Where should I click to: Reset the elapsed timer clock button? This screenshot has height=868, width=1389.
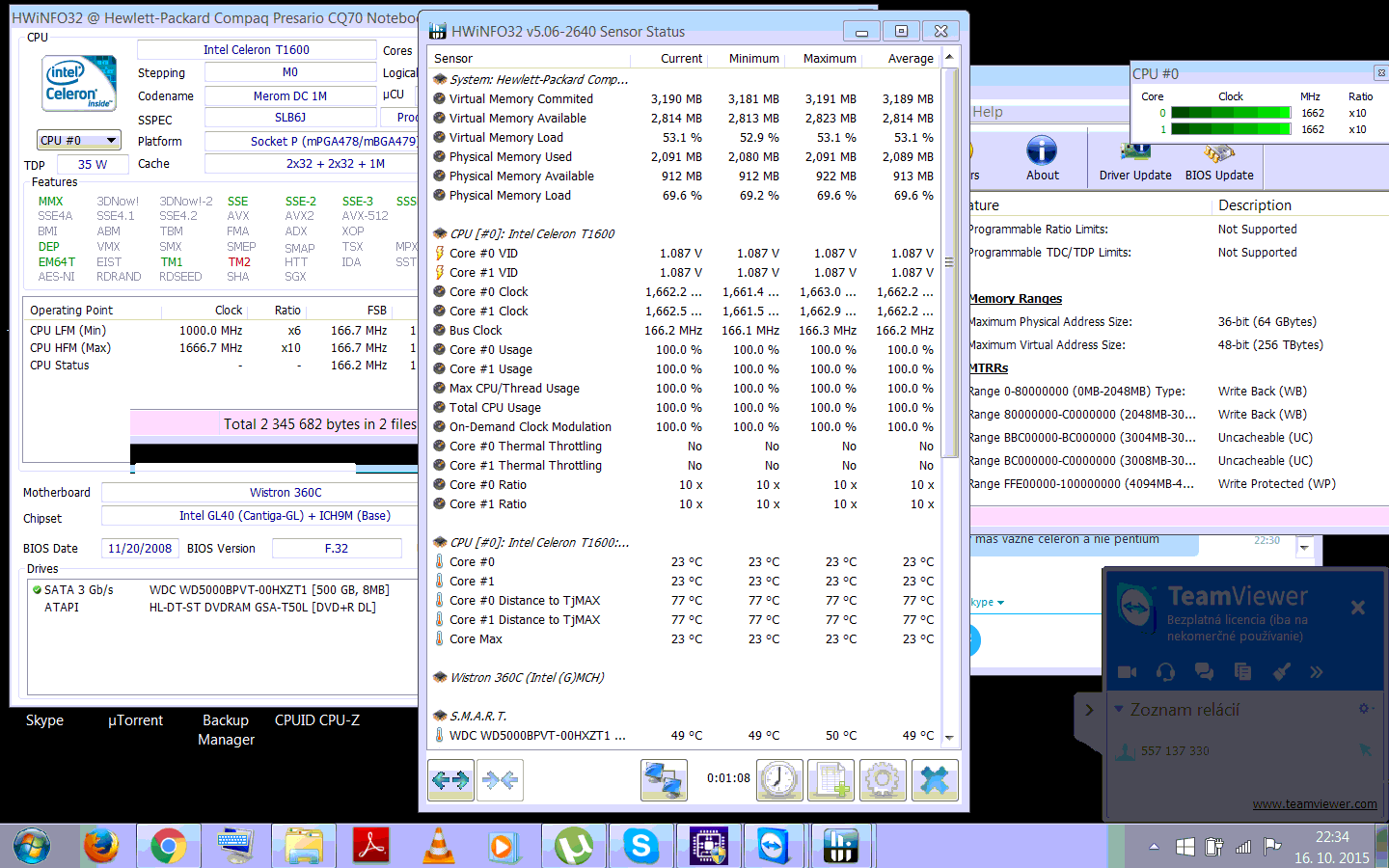pos(779,779)
